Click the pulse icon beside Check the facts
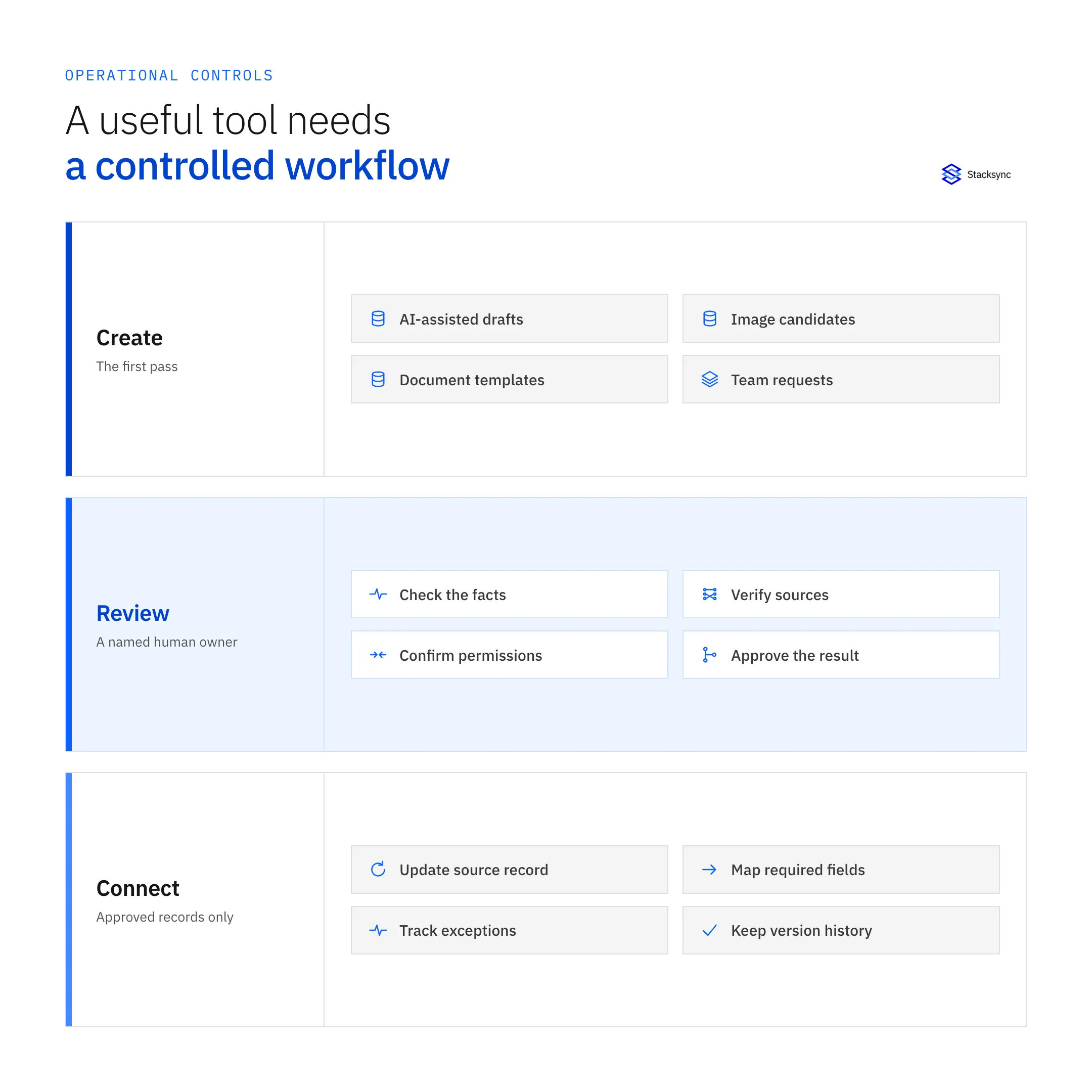 click(378, 594)
